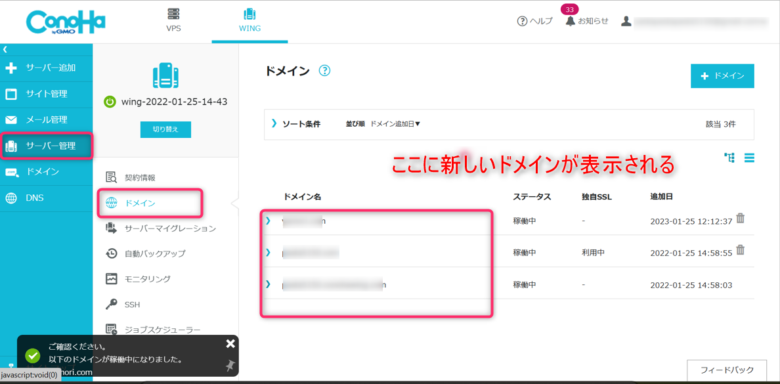Select ドメイン in blue sidebar
This screenshot has width=780, height=384.
(46, 172)
